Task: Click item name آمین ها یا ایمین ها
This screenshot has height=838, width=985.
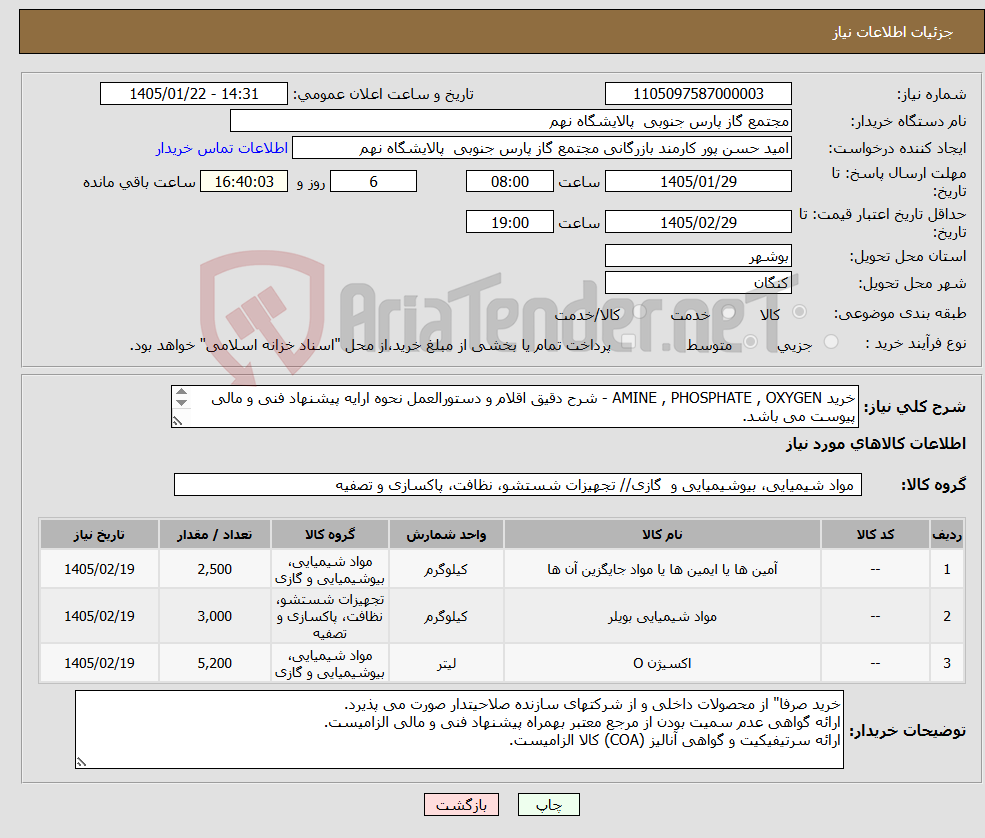Action: point(662,569)
